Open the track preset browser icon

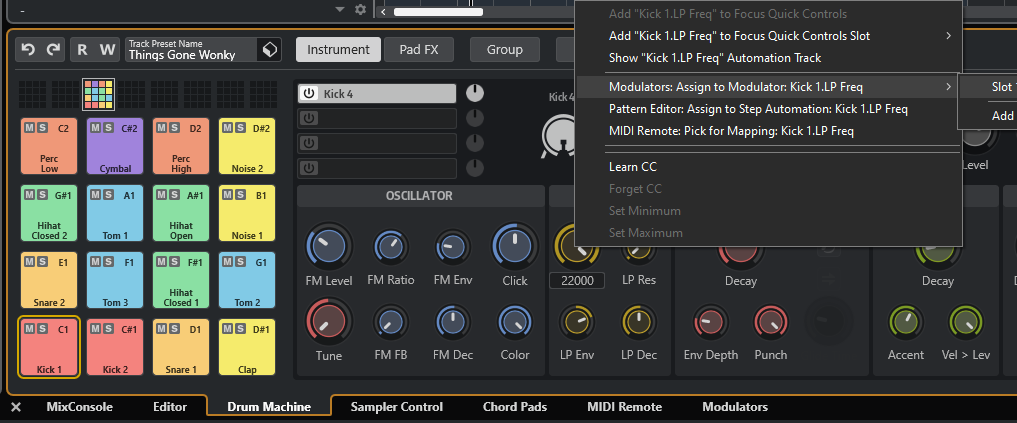268,49
